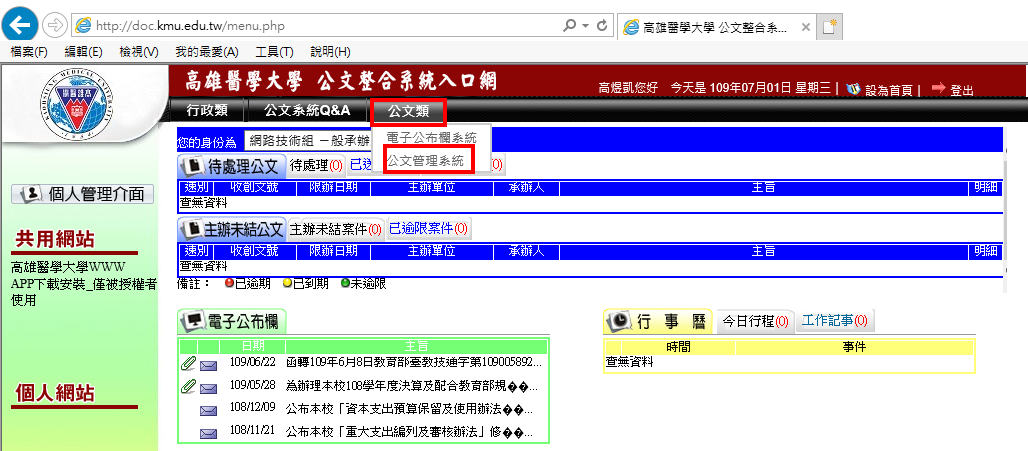1028x451 pixels.
Task: Select the 工作記事(0) tab
Action: (834, 321)
